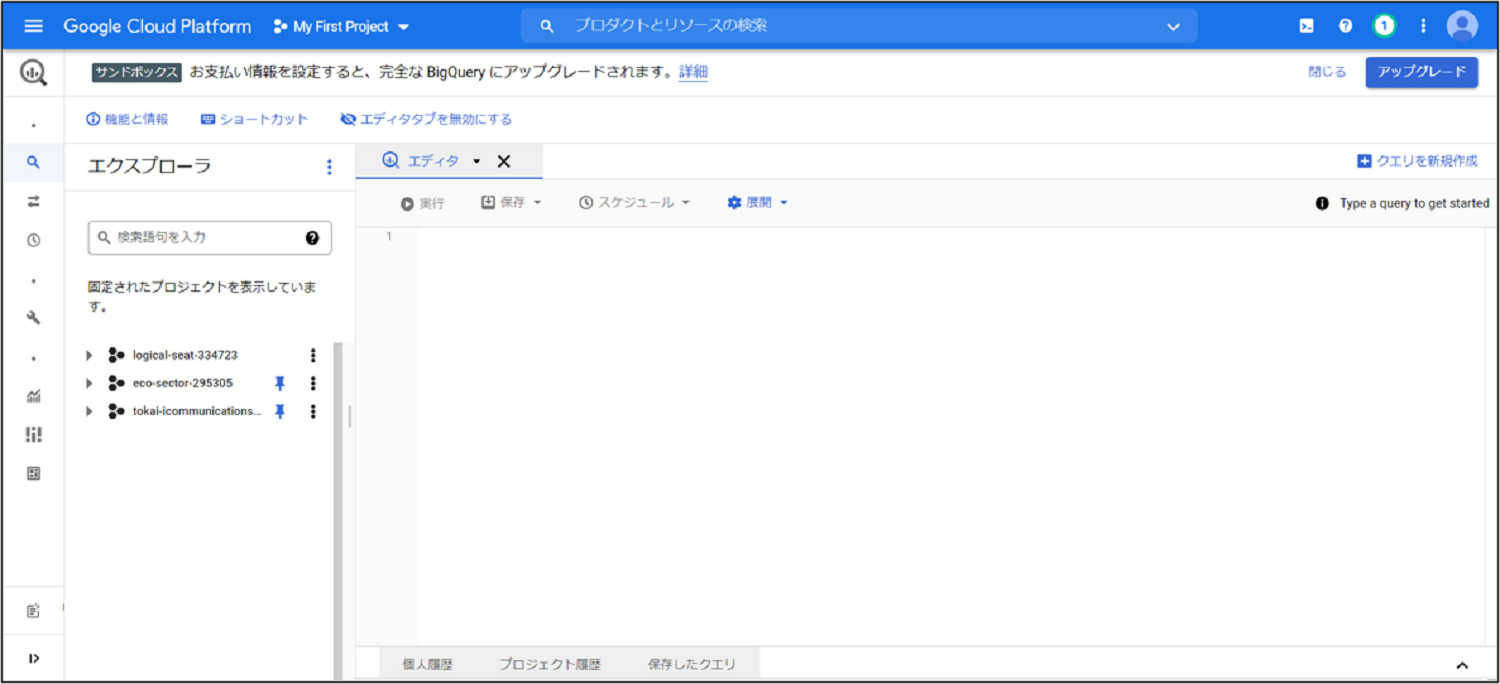Click the Explorer search input field
1500x684 pixels.
[210, 238]
